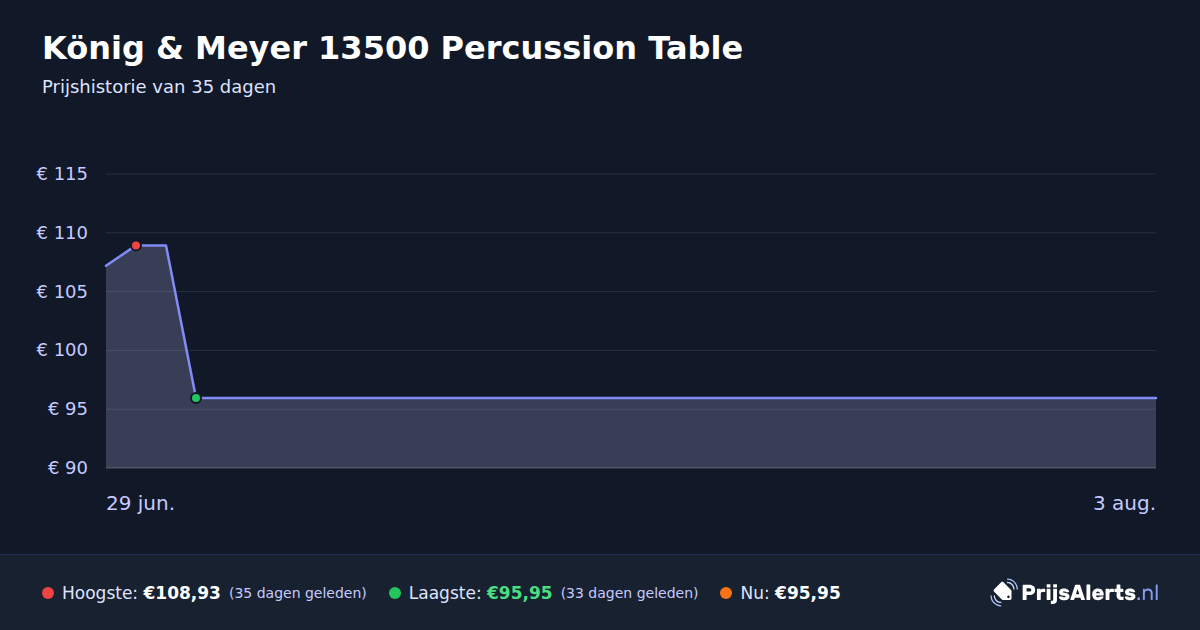Click the green lowest-price marker on the chart
1200x630 pixels.
pos(196,398)
